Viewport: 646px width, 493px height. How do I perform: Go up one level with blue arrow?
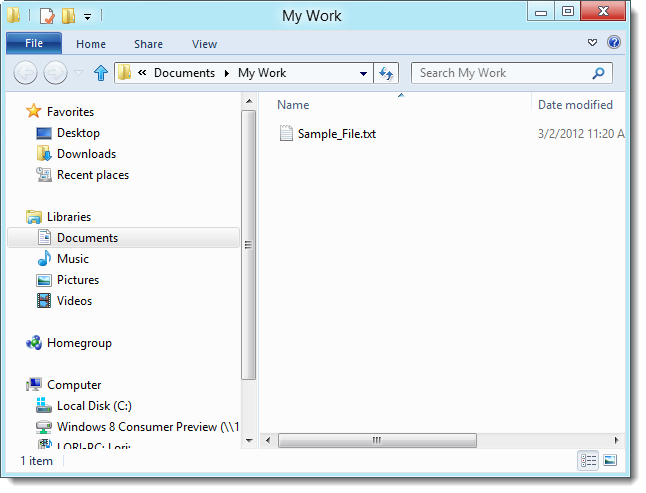(101, 73)
